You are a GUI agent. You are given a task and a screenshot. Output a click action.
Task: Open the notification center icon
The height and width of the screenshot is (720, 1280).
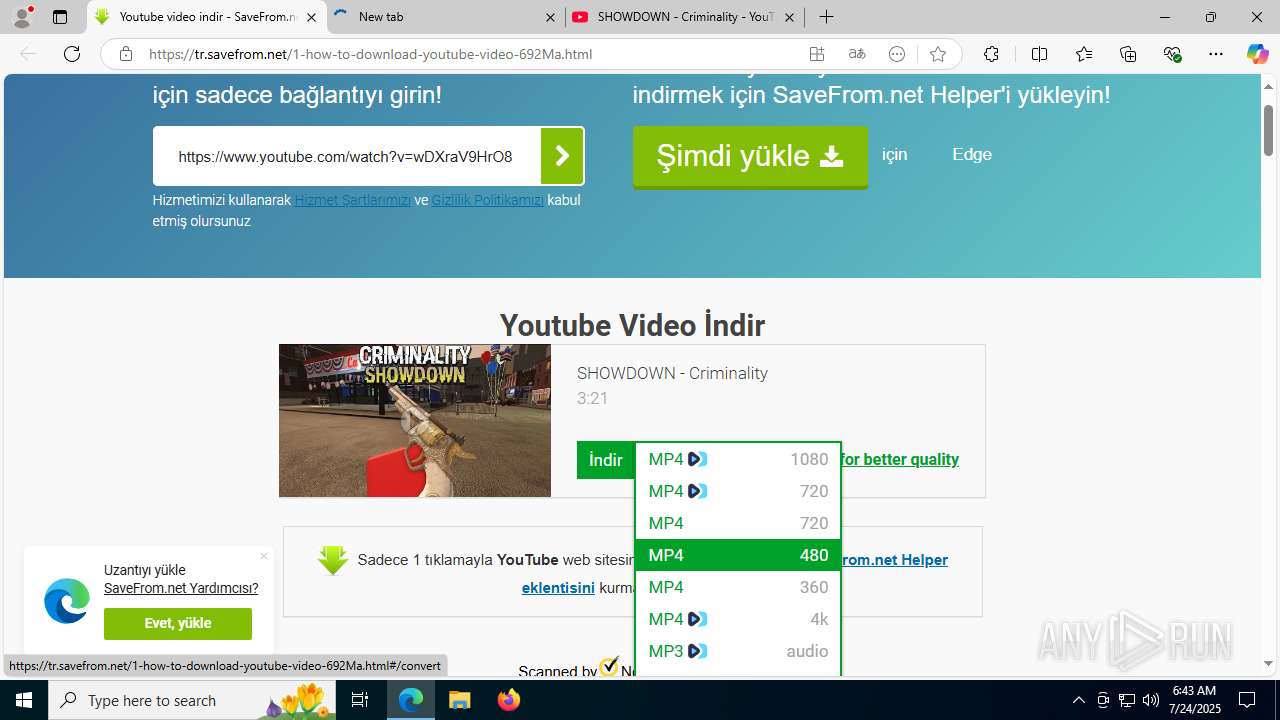click(1247, 700)
